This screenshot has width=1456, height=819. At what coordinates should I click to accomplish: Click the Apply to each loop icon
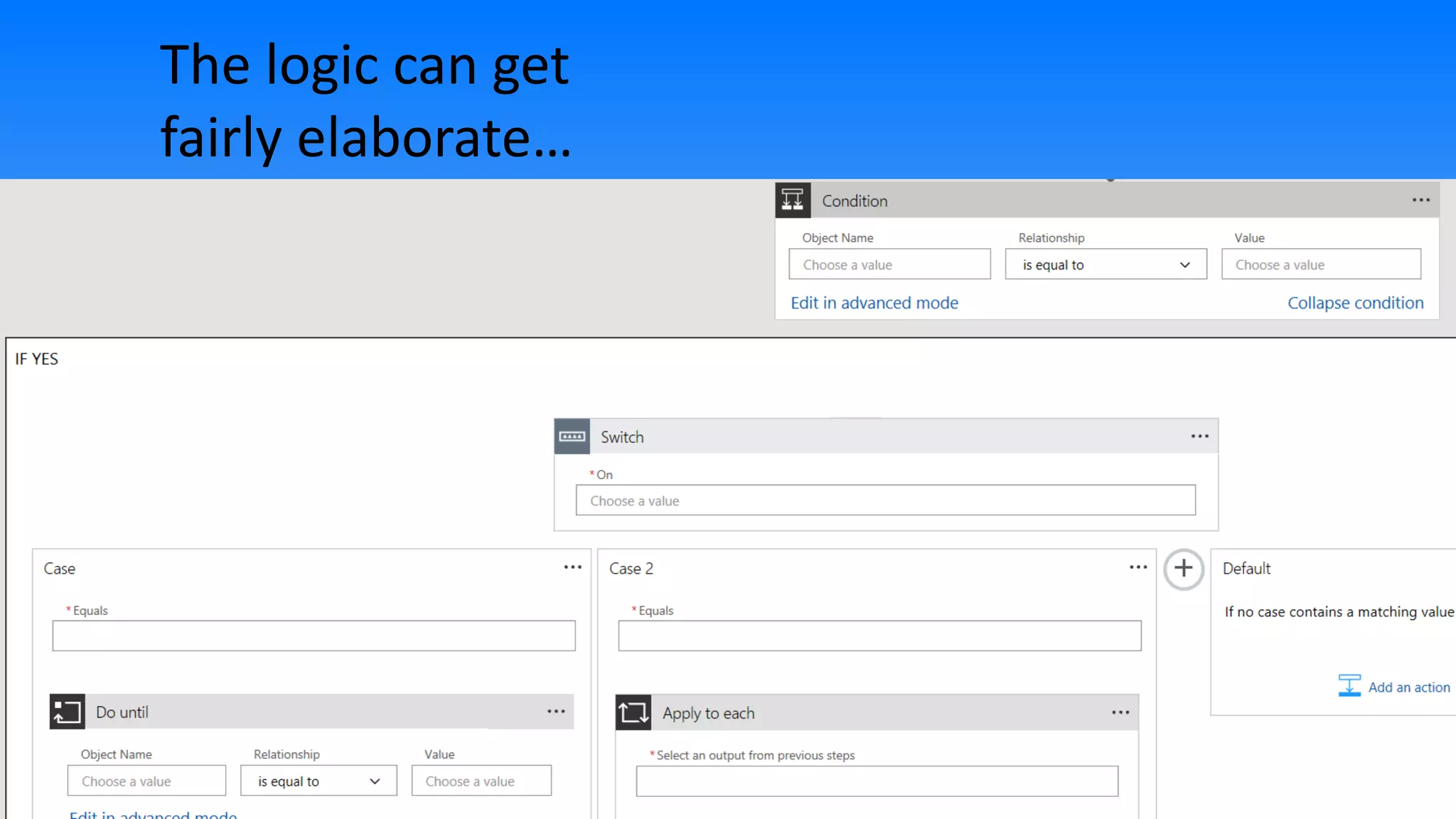coord(633,712)
